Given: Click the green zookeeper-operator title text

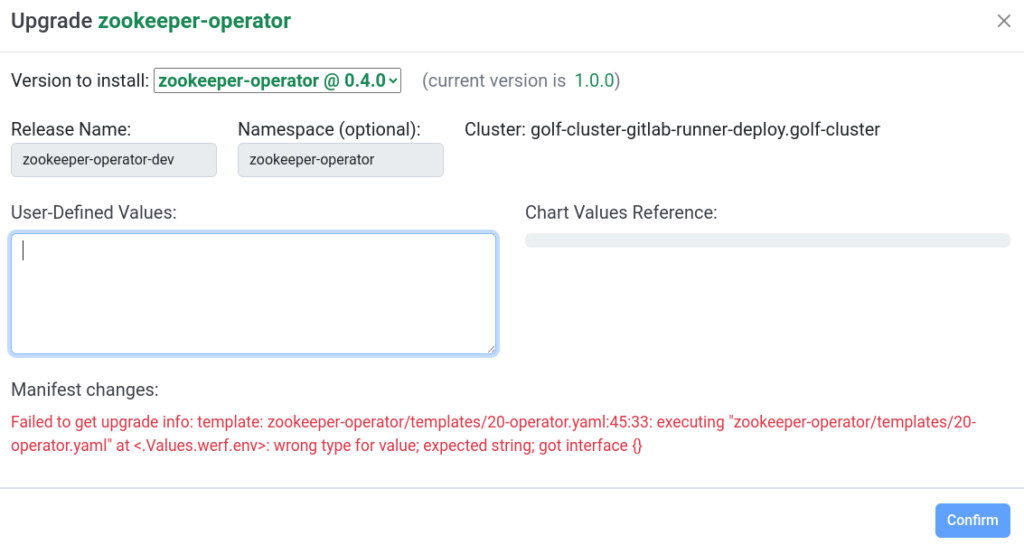Looking at the screenshot, I should [194, 21].
